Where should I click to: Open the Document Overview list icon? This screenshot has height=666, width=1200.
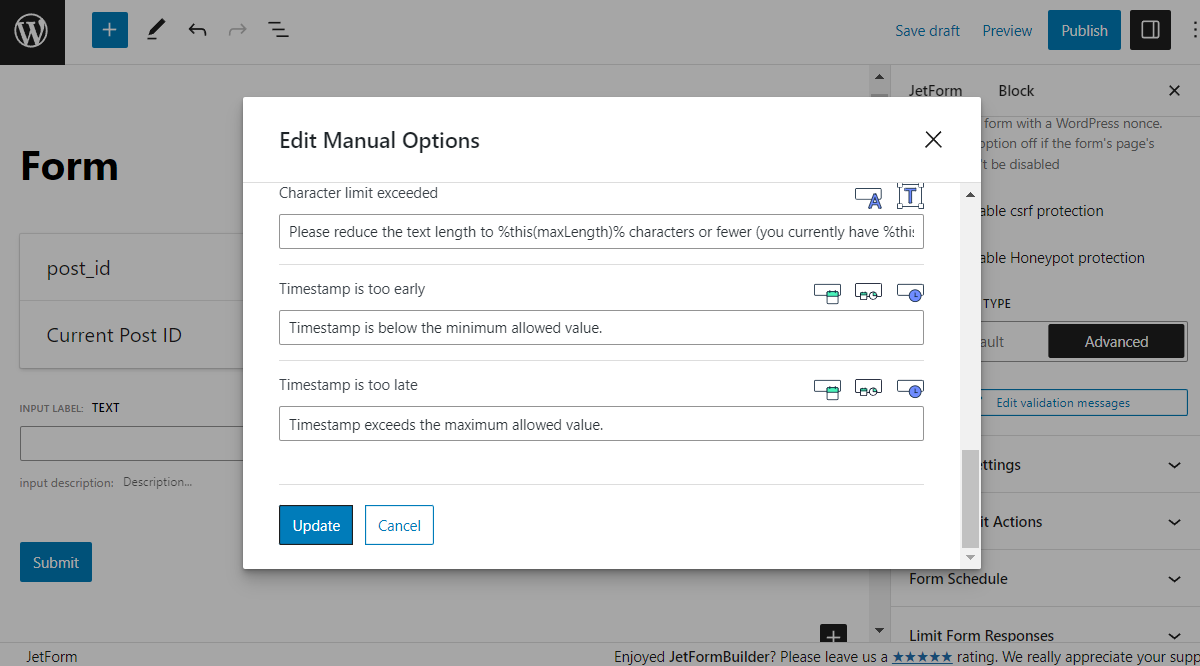click(278, 30)
